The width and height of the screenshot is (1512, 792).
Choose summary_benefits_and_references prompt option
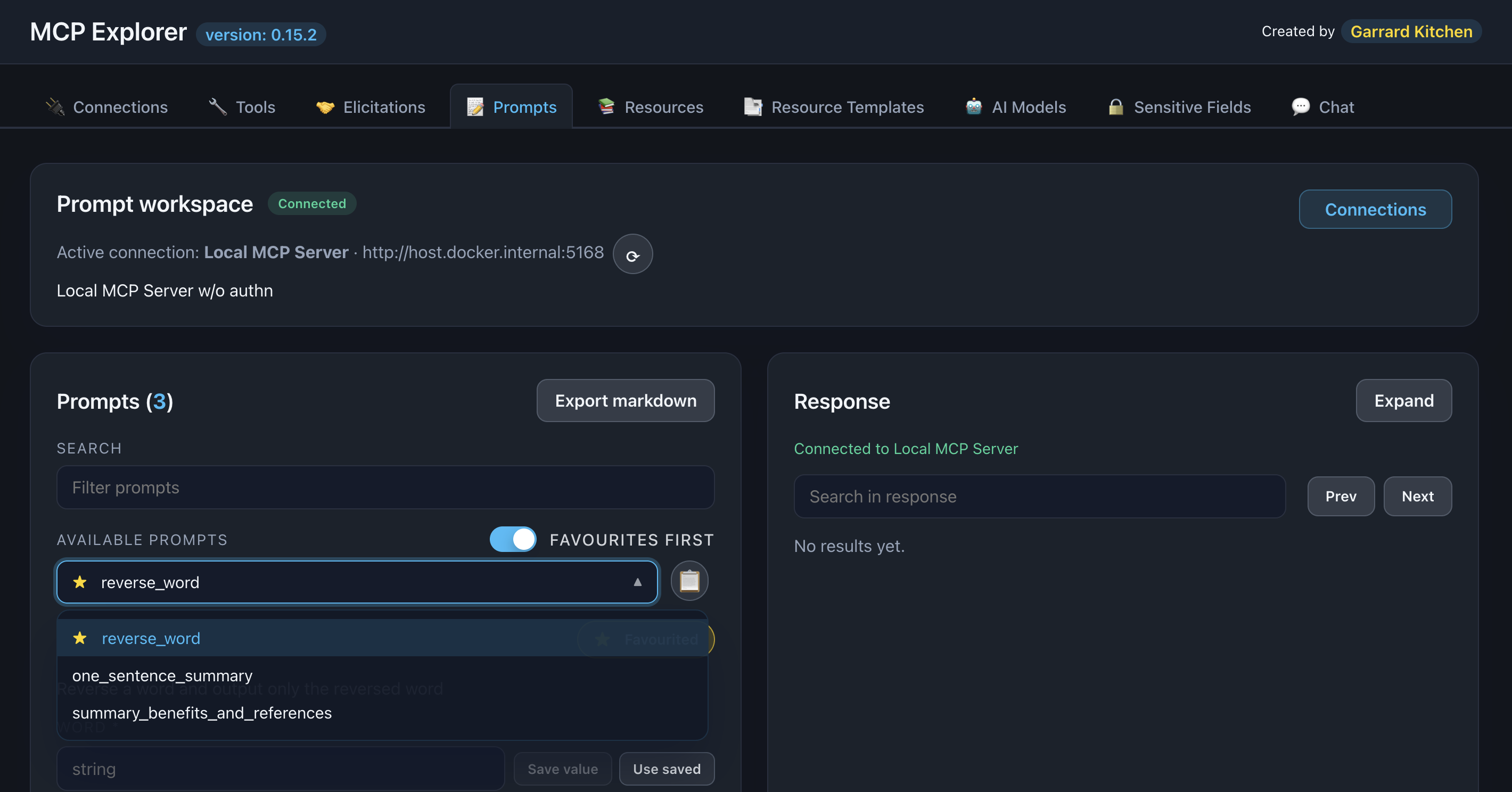pos(202,713)
